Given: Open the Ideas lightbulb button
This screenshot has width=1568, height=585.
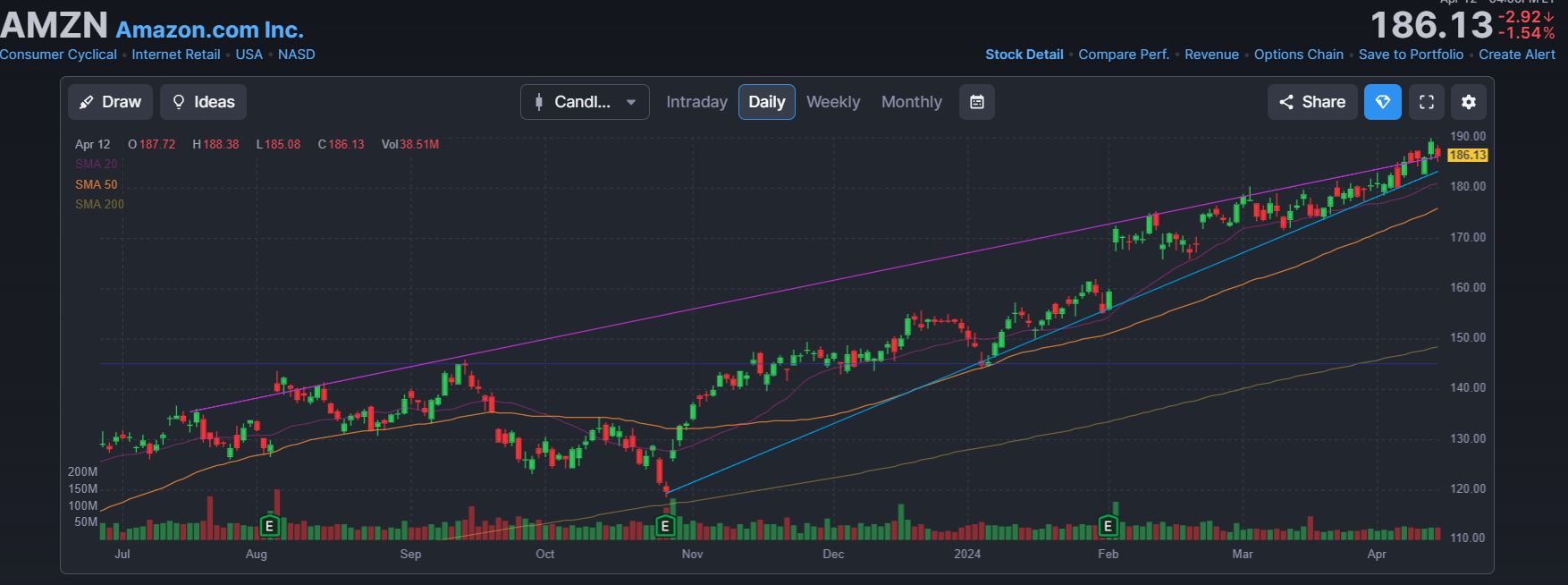Looking at the screenshot, I should pyautogui.click(x=203, y=102).
